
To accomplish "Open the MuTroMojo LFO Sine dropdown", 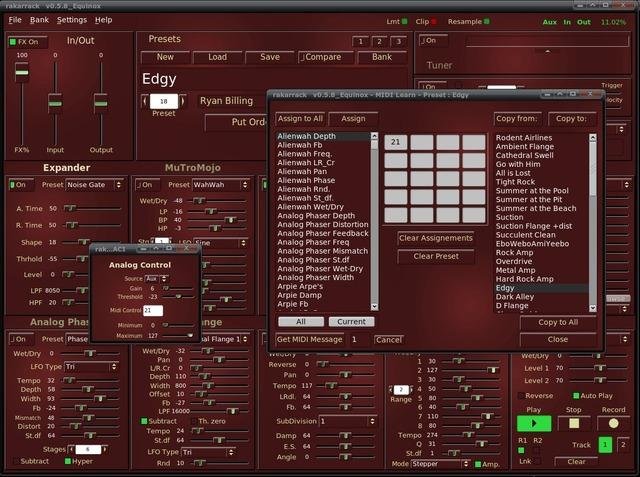I will click(x=220, y=243).
